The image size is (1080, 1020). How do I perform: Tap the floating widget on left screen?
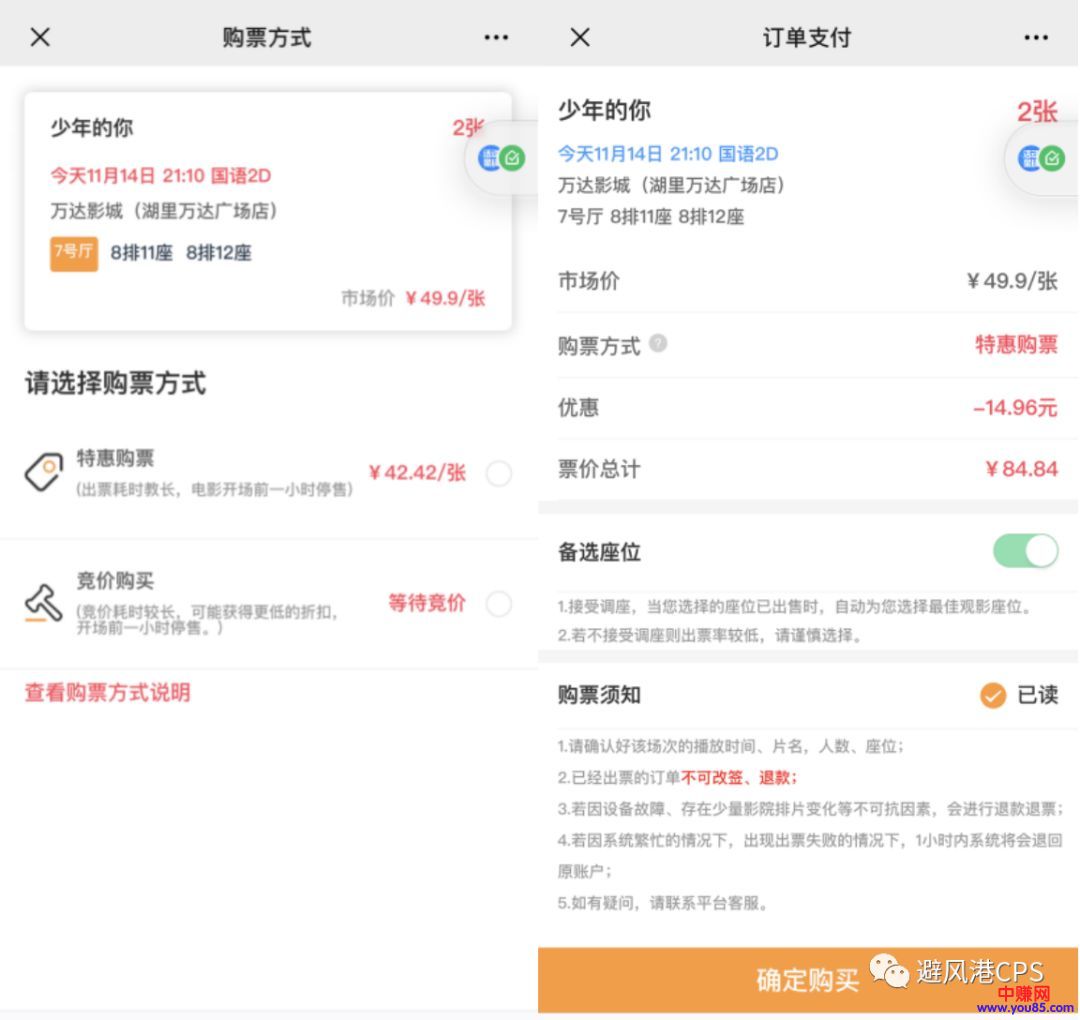501,158
